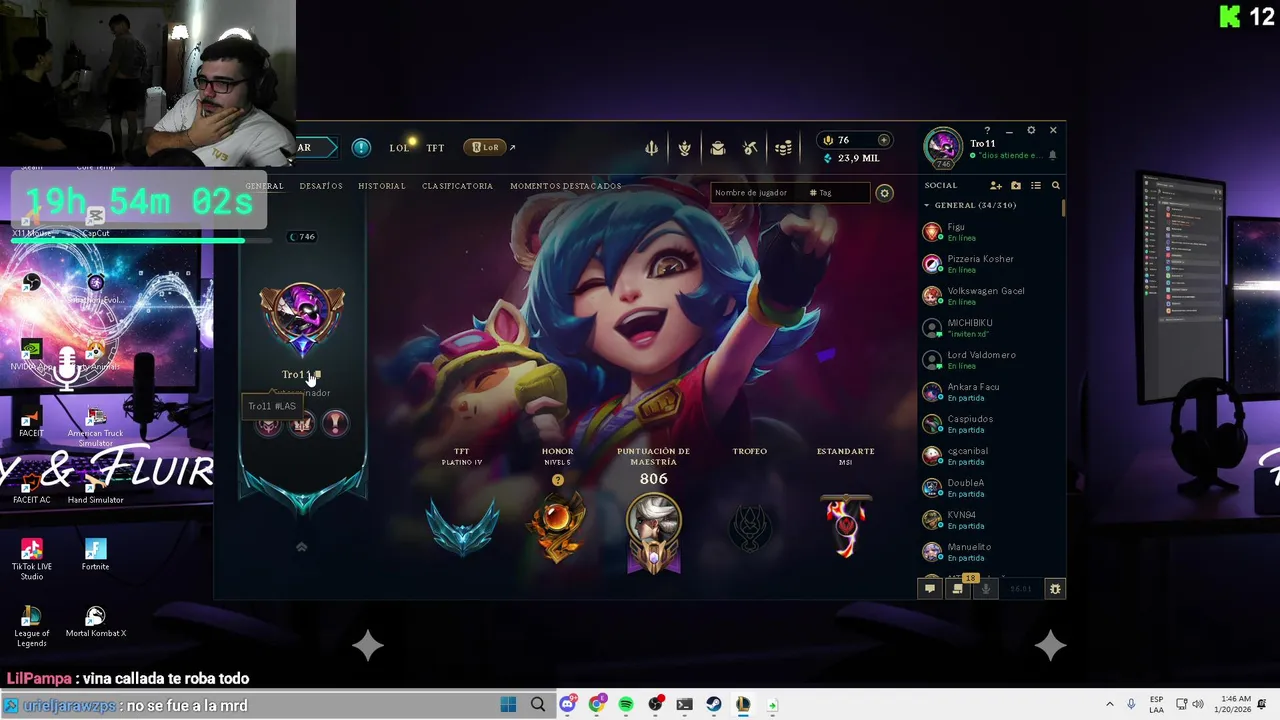The image size is (1280, 720).
Task: Click the friends list scrollbar
Action: pyautogui.click(x=1063, y=208)
